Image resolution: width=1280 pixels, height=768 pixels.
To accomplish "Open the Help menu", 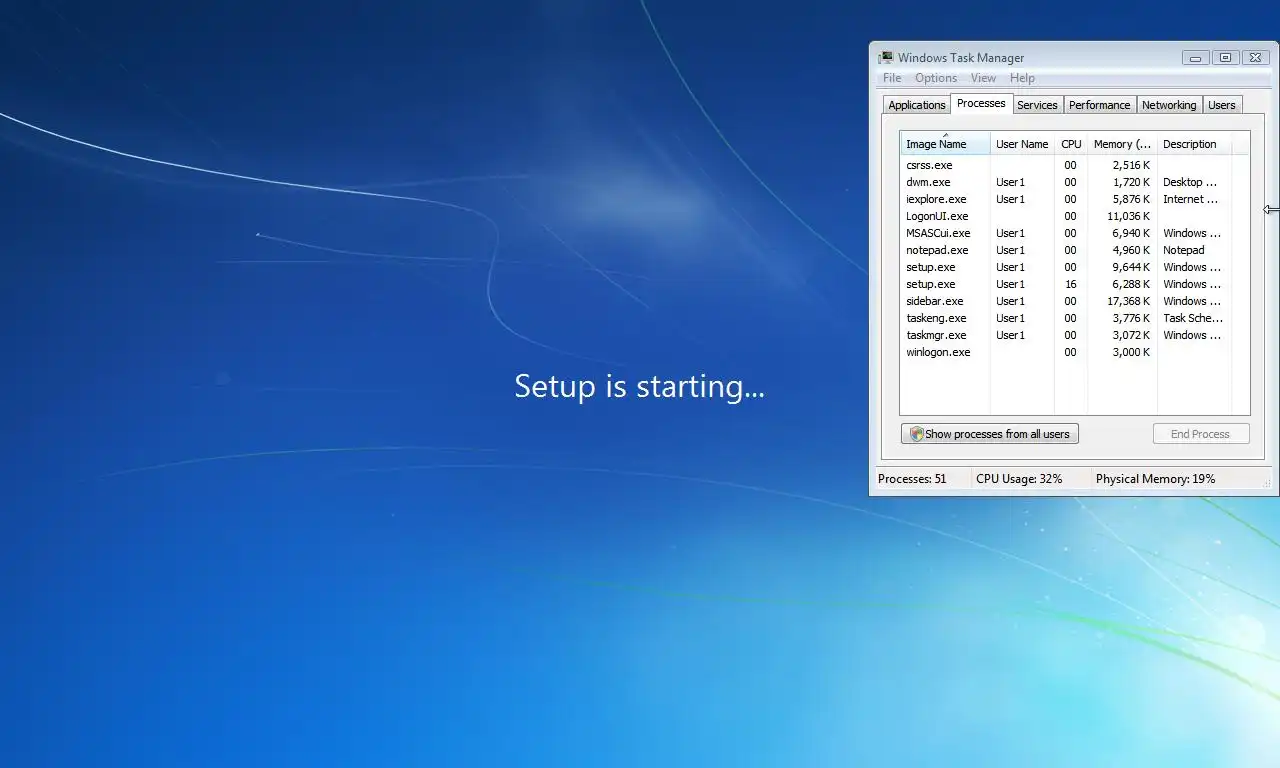I will [1022, 78].
